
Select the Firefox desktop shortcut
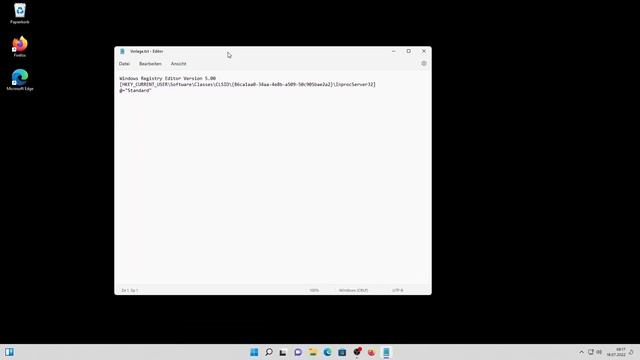click(20, 47)
